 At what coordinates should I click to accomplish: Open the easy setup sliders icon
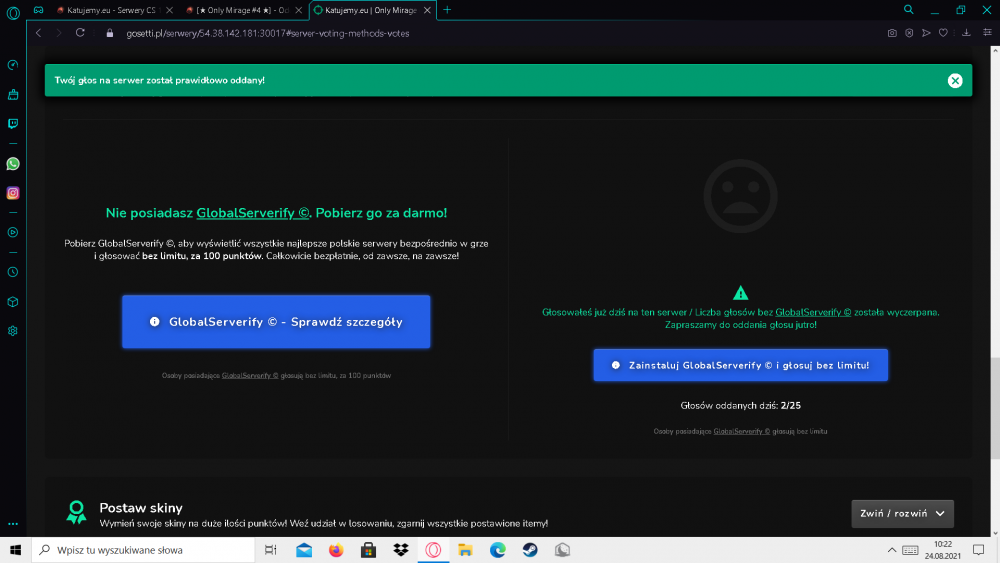[x=987, y=33]
